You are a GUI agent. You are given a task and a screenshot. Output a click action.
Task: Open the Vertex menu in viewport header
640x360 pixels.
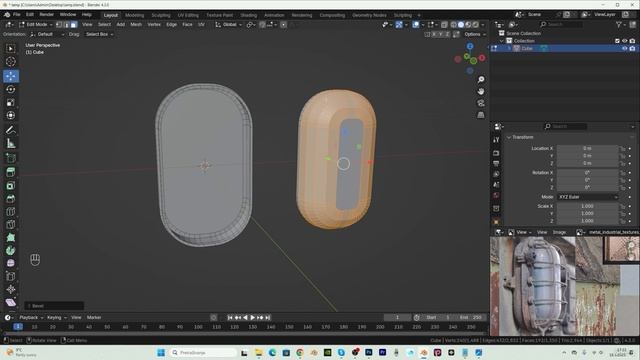154,24
